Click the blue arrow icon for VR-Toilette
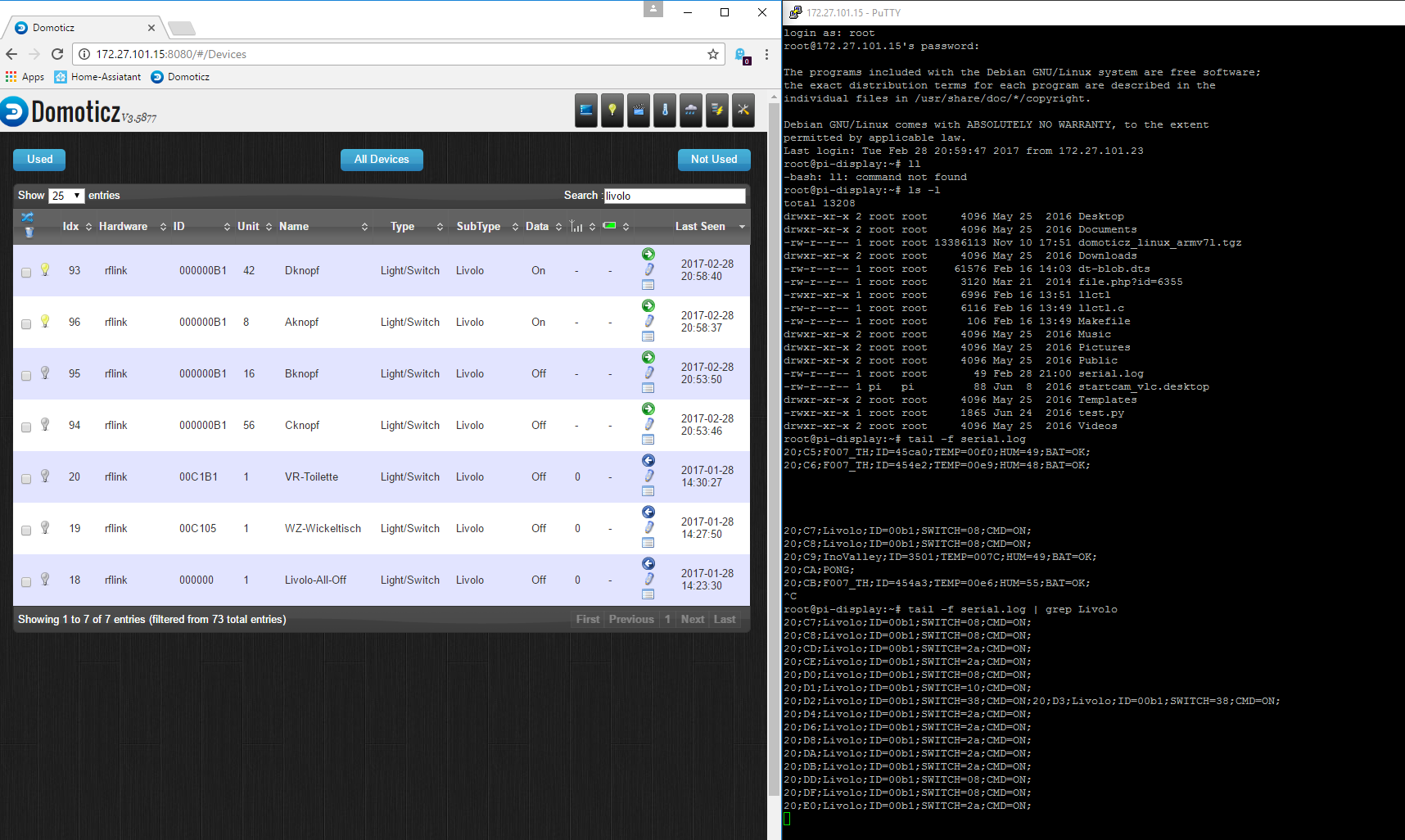This screenshot has width=1405, height=840. (648, 461)
